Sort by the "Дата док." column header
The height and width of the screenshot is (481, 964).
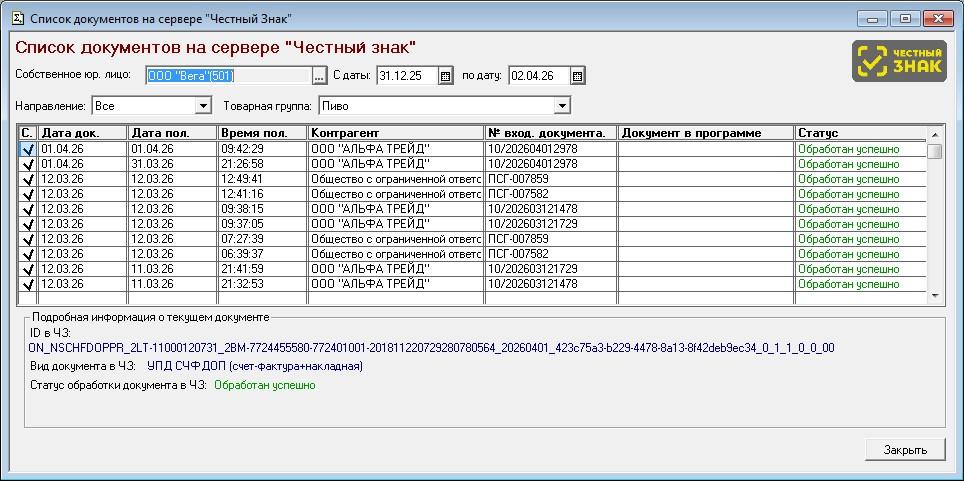83,133
